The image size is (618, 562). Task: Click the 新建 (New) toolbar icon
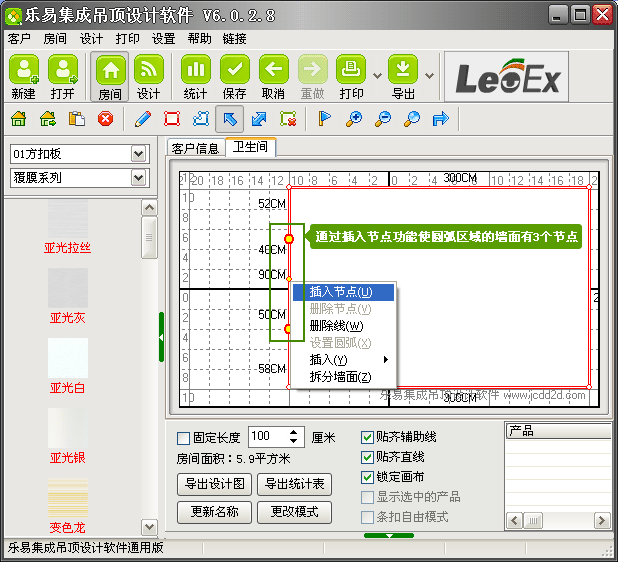pyautogui.click(x=24, y=69)
